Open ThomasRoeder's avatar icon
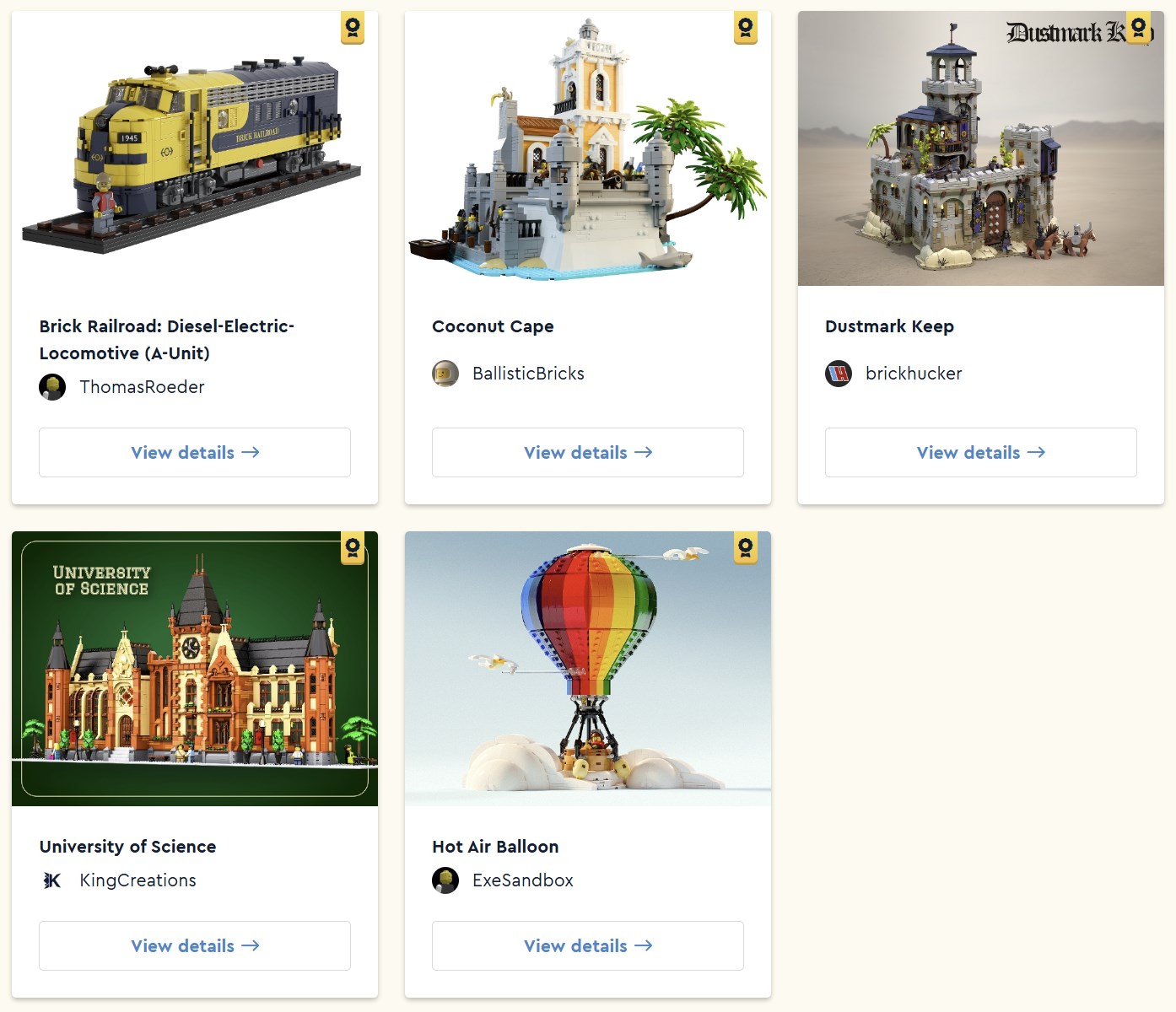This screenshot has height=1012, width=1176. coord(52,387)
